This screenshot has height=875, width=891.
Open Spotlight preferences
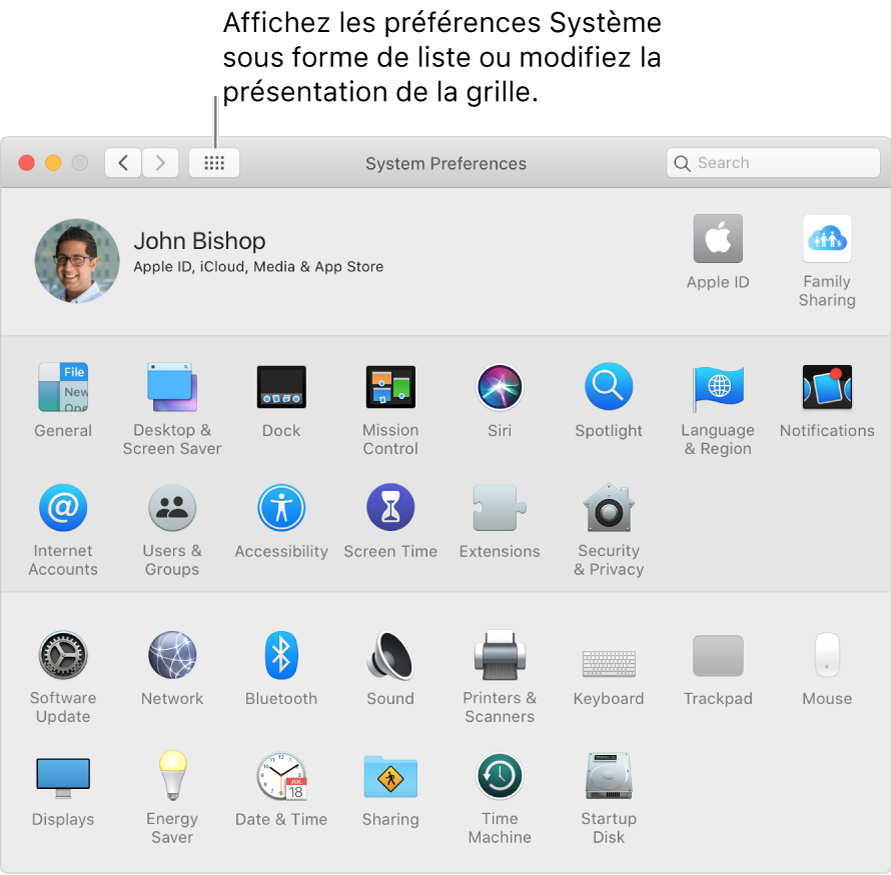pyautogui.click(x=609, y=387)
